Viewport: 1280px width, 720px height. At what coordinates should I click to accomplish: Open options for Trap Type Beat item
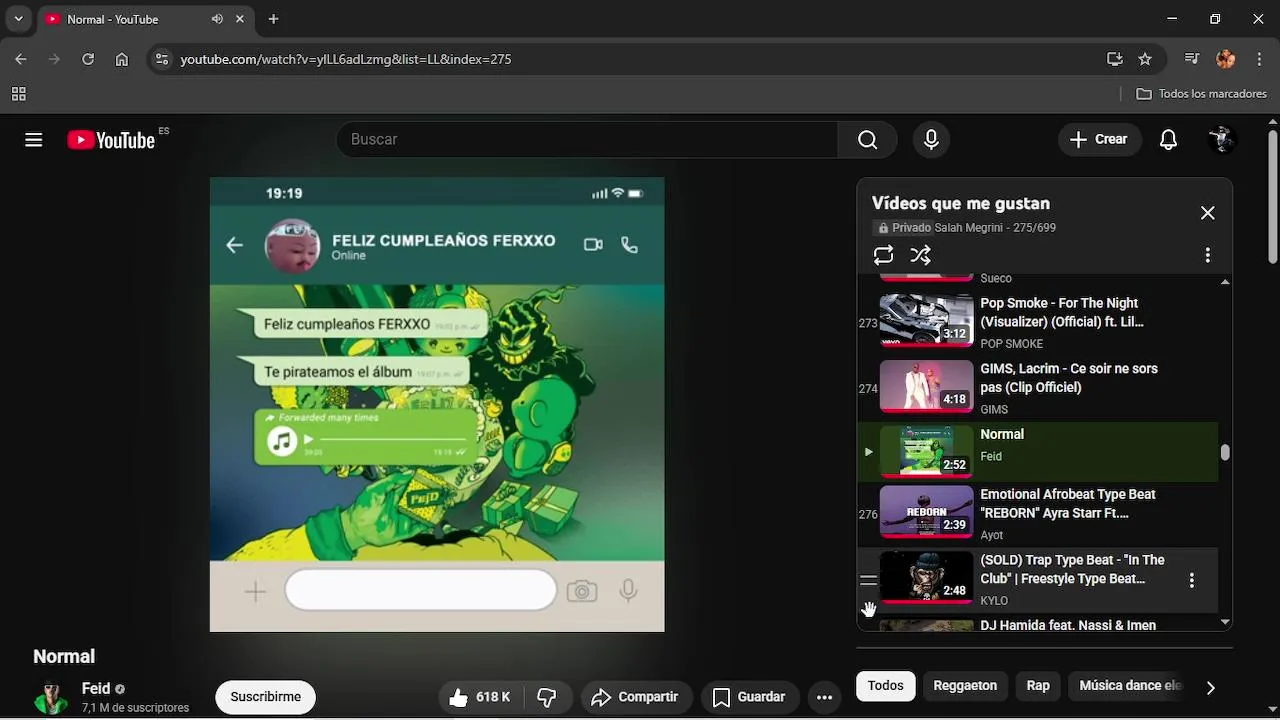coord(1191,580)
